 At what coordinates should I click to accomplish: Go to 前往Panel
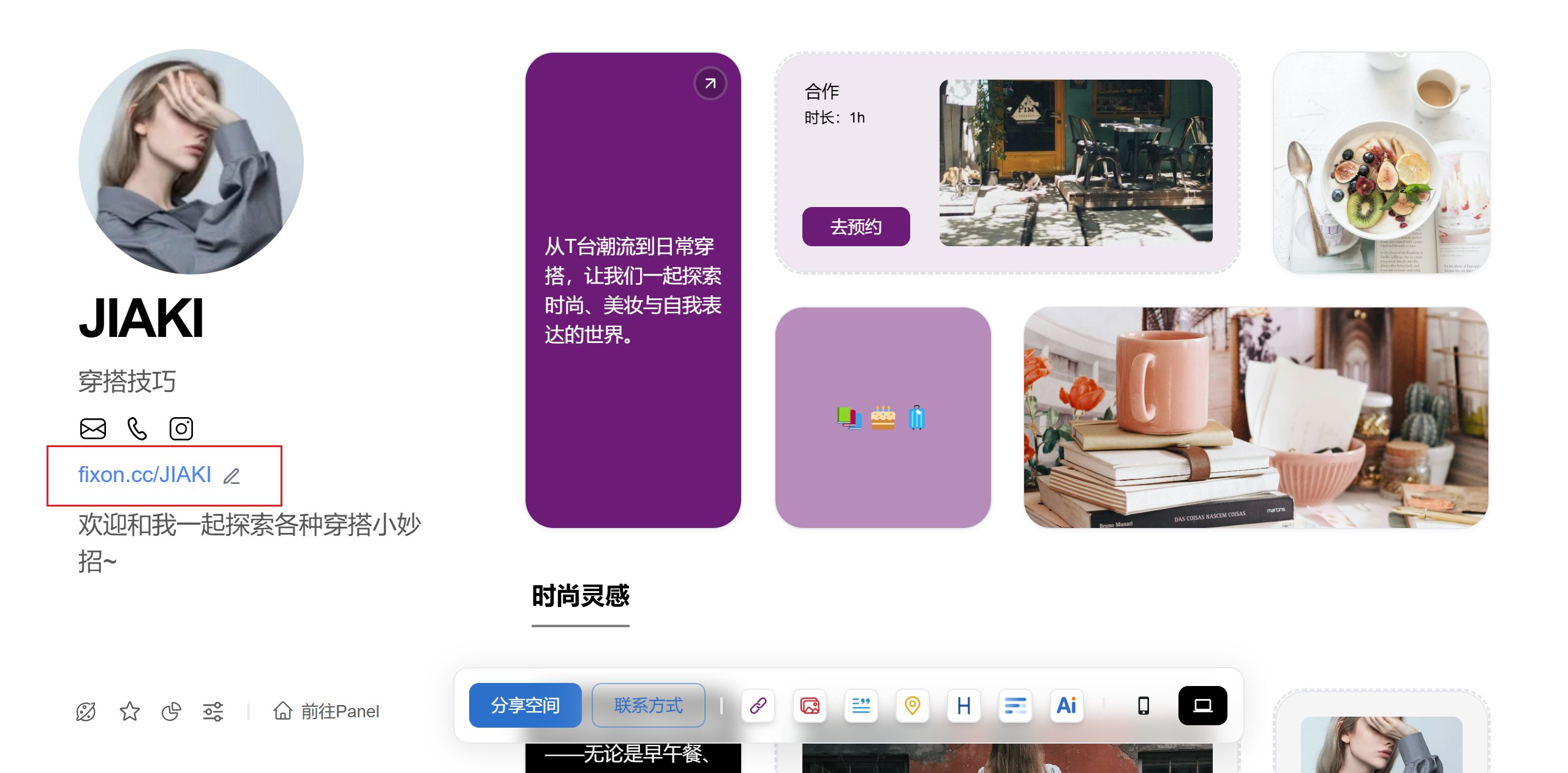(326, 711)
